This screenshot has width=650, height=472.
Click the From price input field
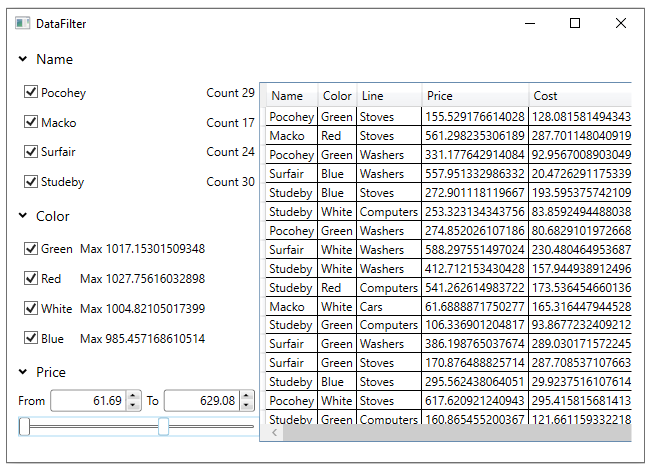pyautogui.click(x=86, y=401)
